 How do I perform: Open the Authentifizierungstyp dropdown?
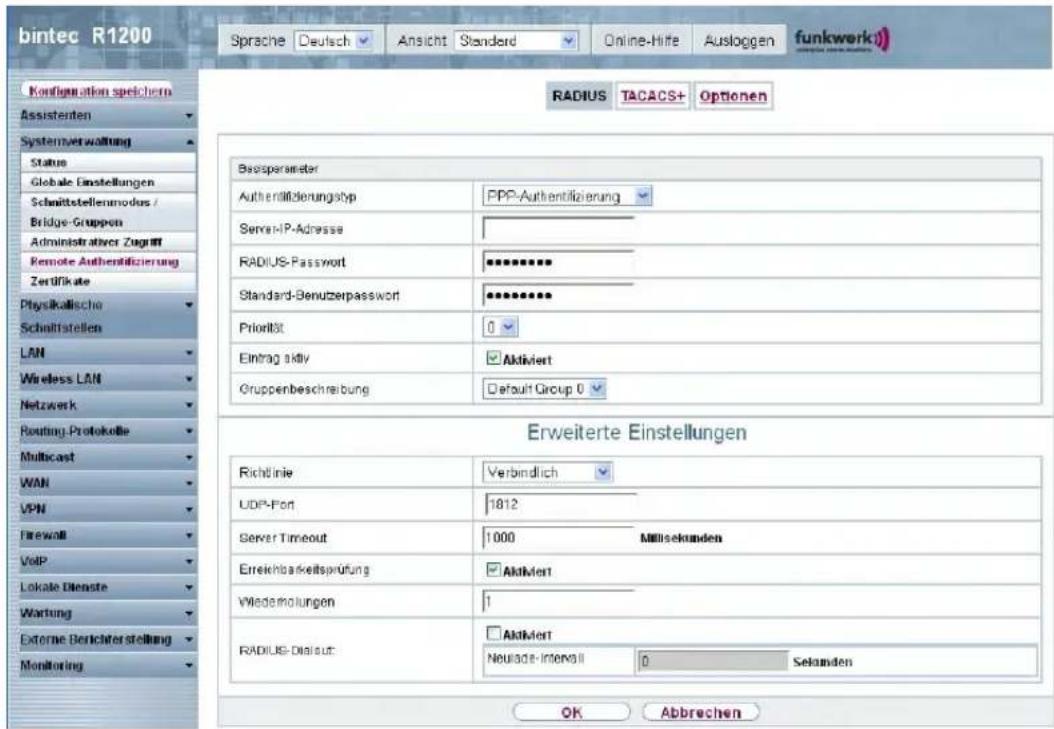coord(567,196)
